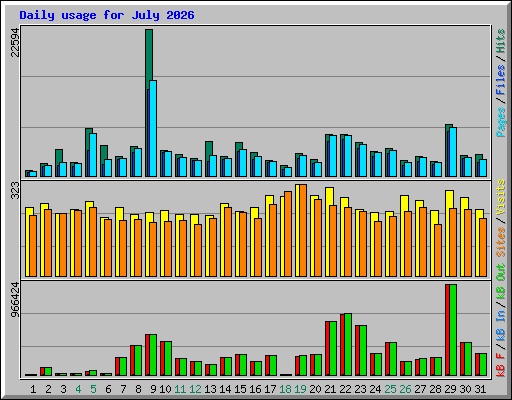Click day label 22 on the x-axis
Viewport: 512px width, 400px height.
345,389
